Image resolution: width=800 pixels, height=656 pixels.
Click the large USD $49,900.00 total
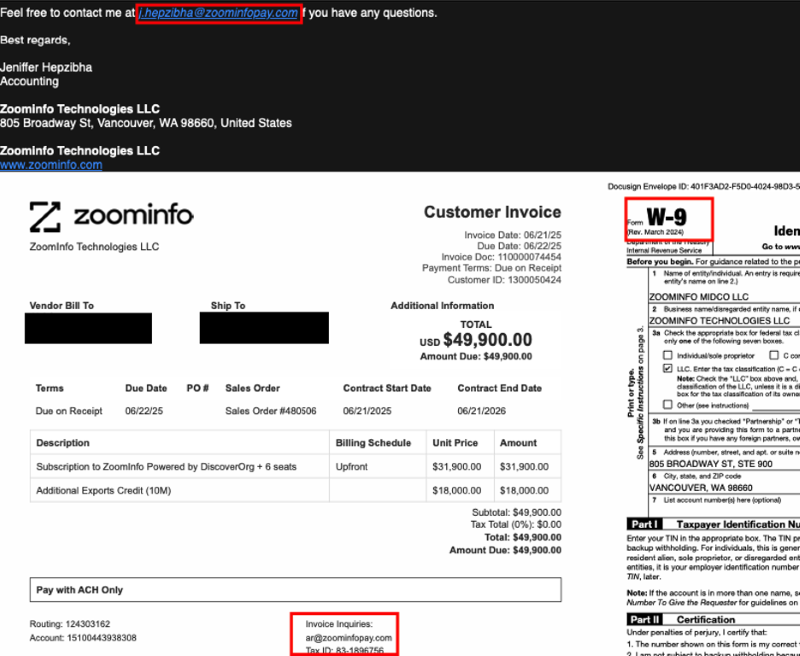(476, 340)
